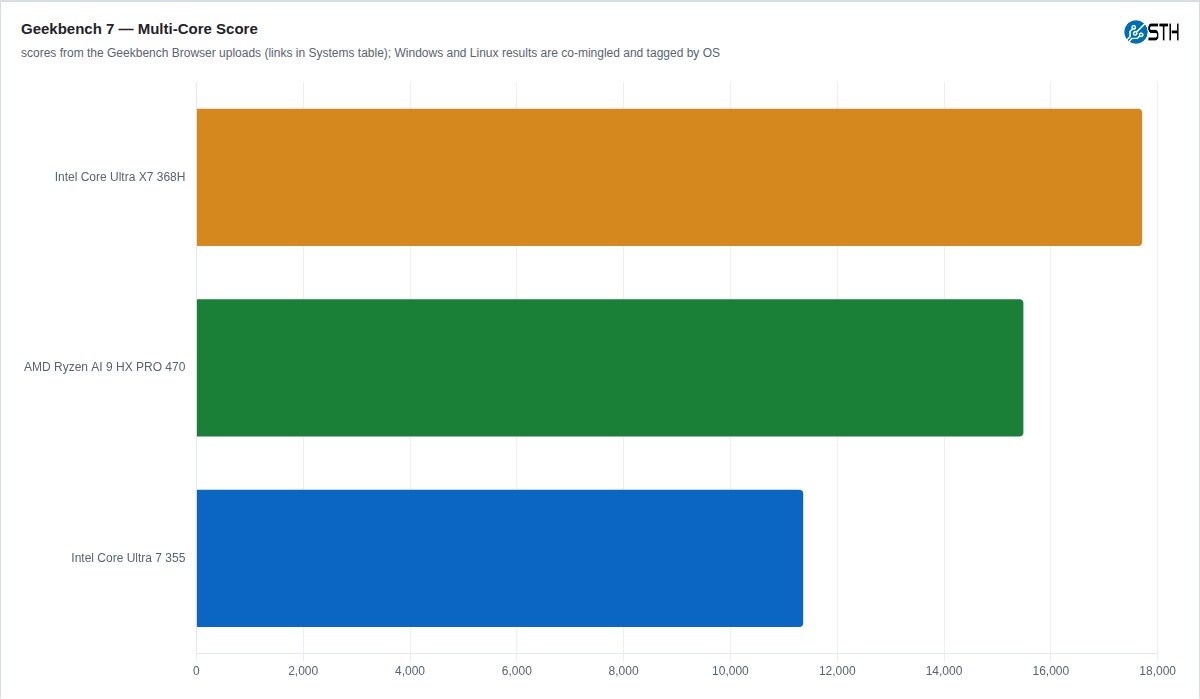Click the Intel Core Ultra 7 355 label
1200x699 pixels.
tap(128, 558)
